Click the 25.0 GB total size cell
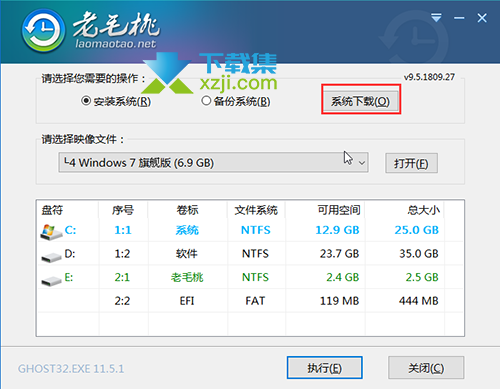The width and height of the screenshot is (500, 389). [417, 230]
